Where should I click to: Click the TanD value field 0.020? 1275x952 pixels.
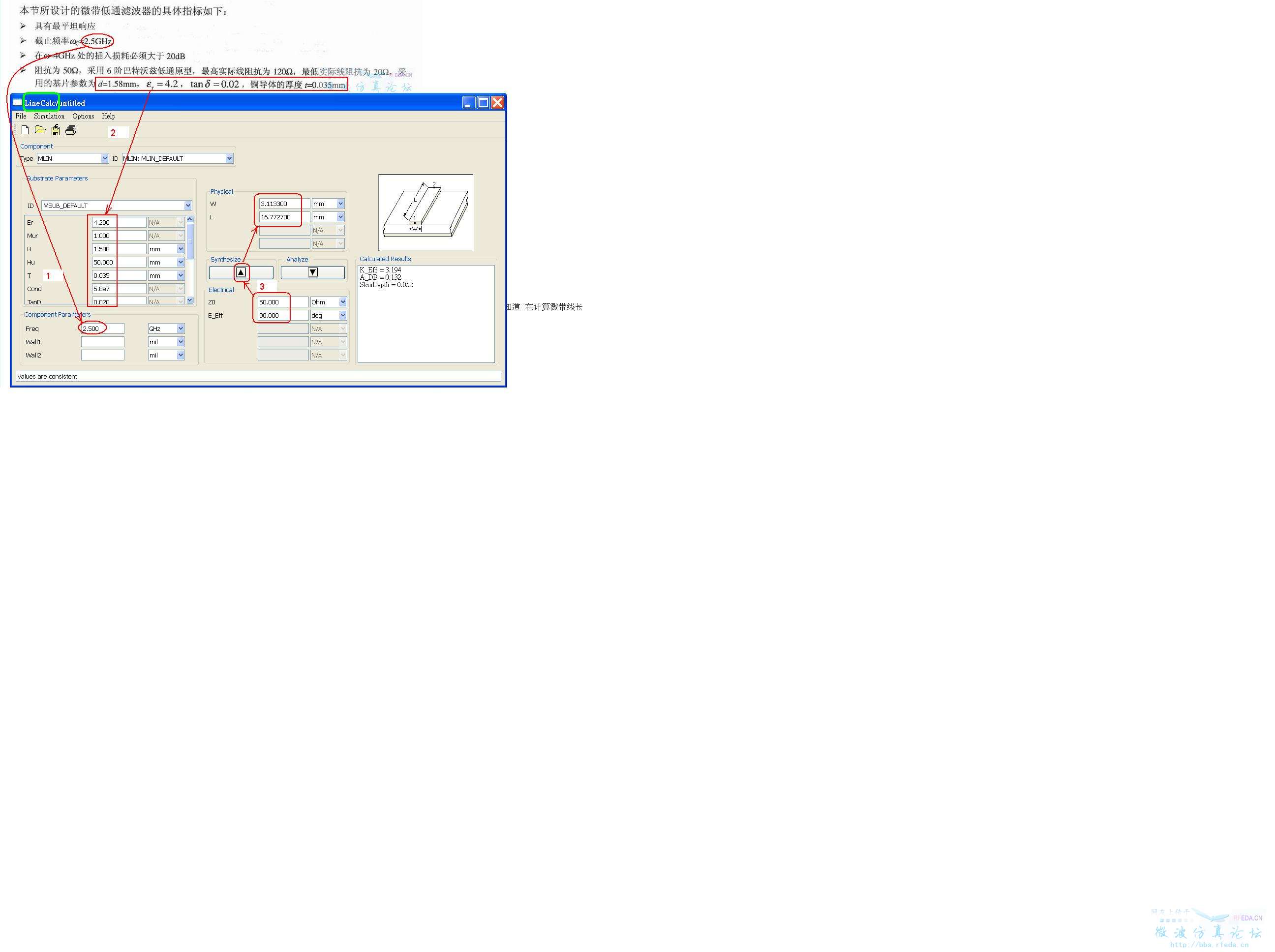pos(119,301)
